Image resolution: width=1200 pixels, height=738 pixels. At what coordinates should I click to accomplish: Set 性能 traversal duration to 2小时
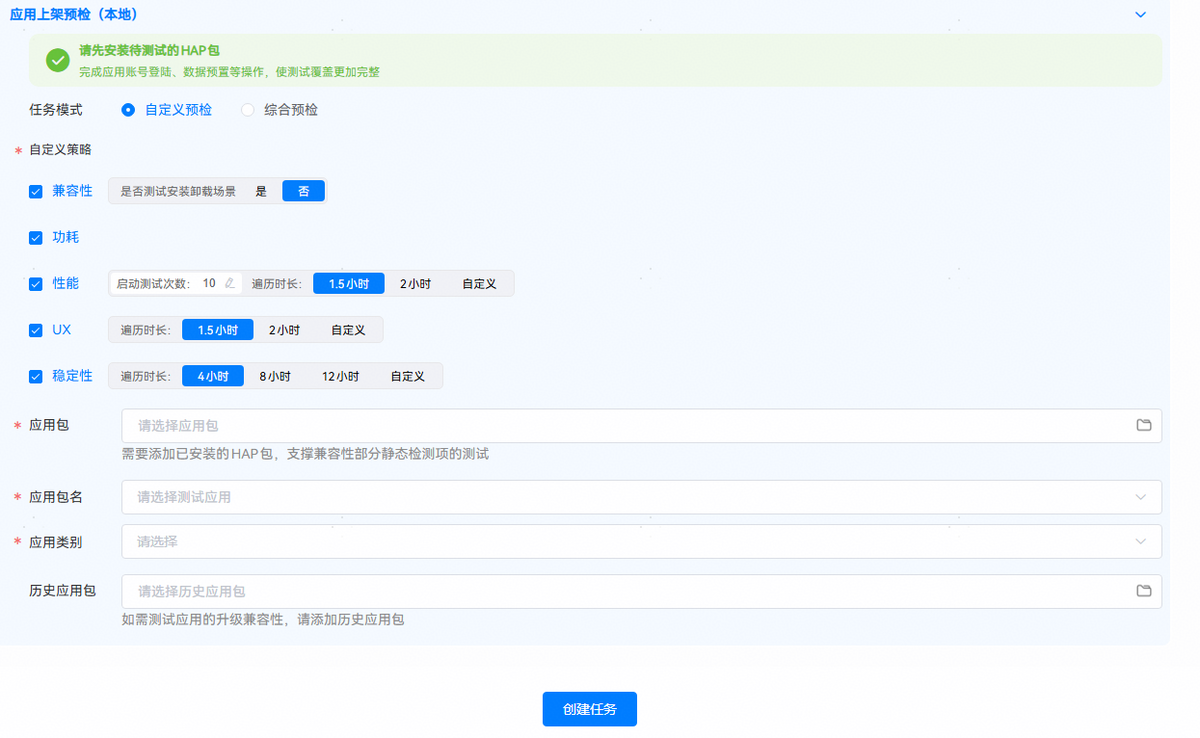click(x=415, y=284)
